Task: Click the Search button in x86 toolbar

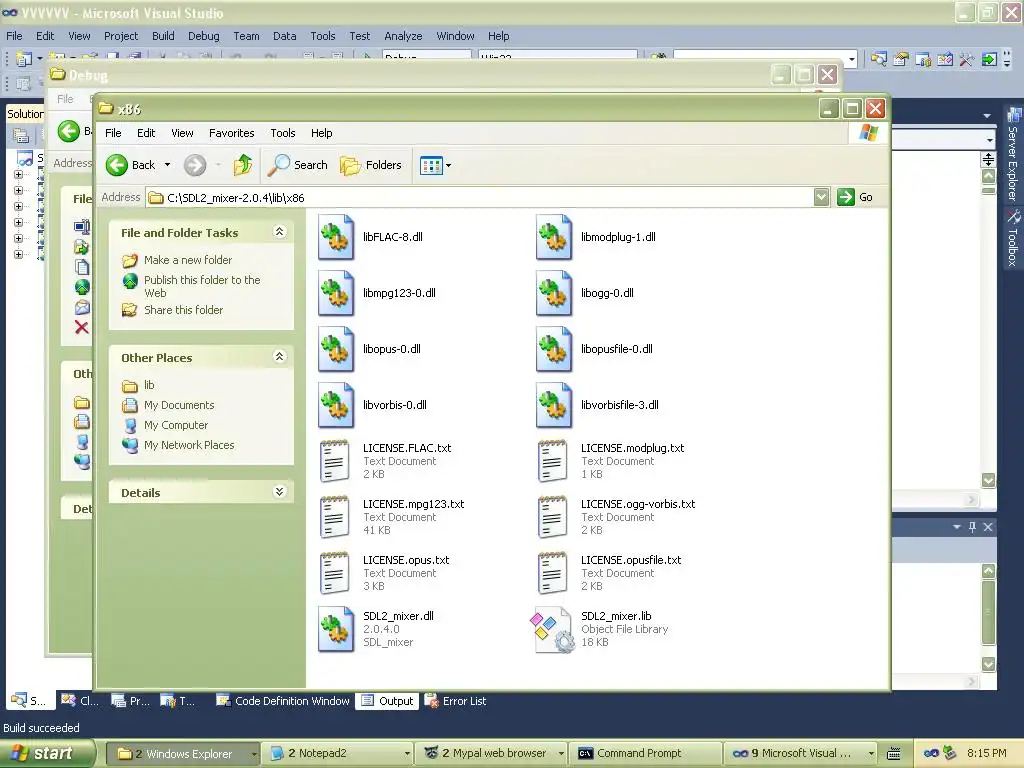Action: pyautogui.click(x=298, y=165)
